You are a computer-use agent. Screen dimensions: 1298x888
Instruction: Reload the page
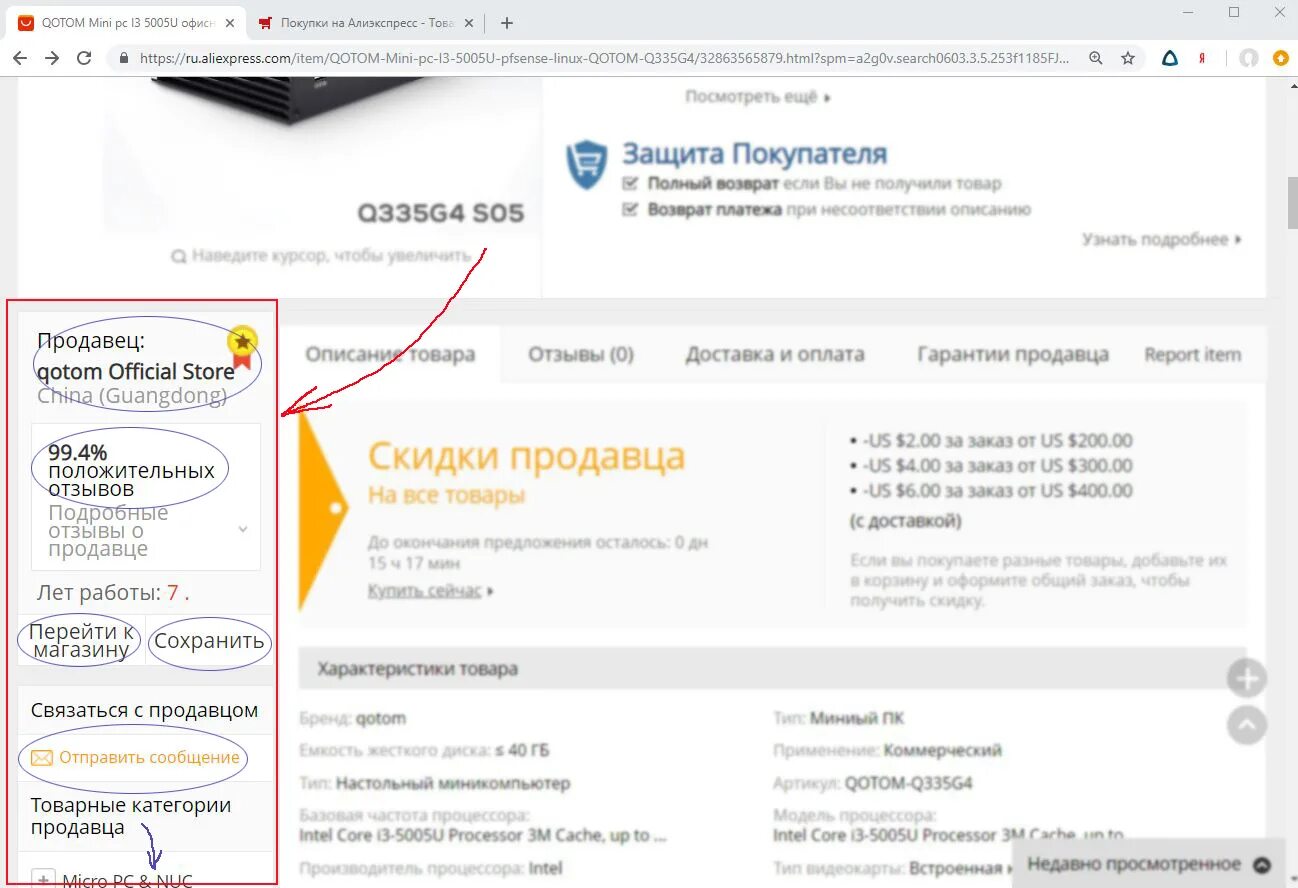(x=84, y=58)
